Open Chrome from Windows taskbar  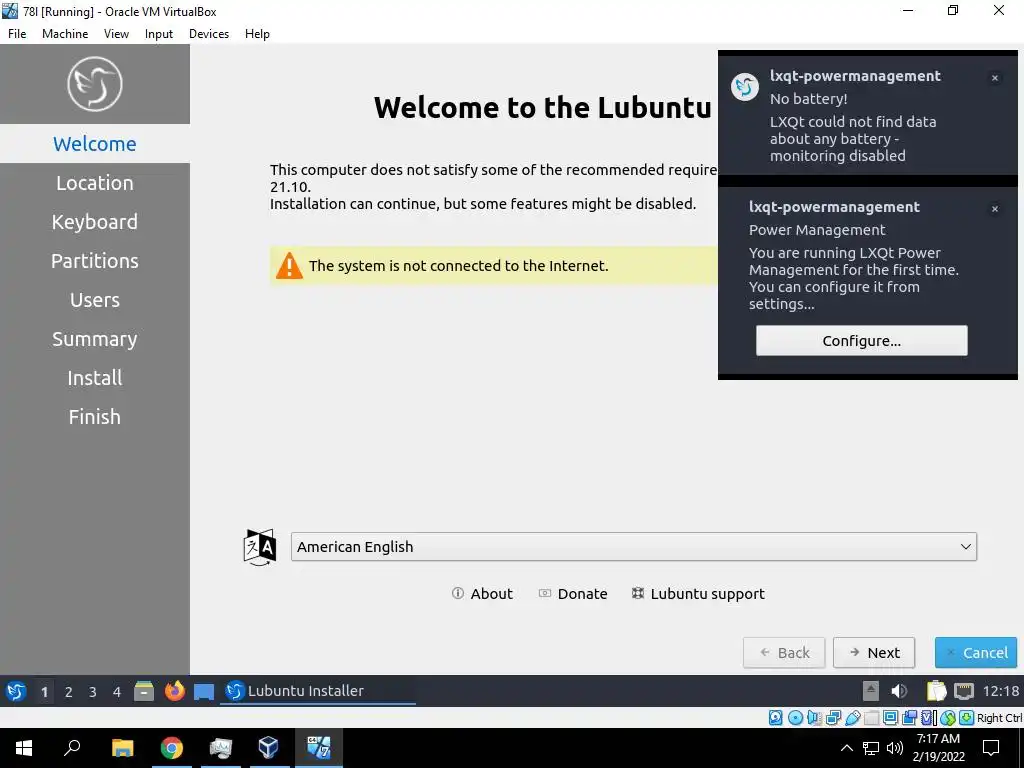point(172,748)
